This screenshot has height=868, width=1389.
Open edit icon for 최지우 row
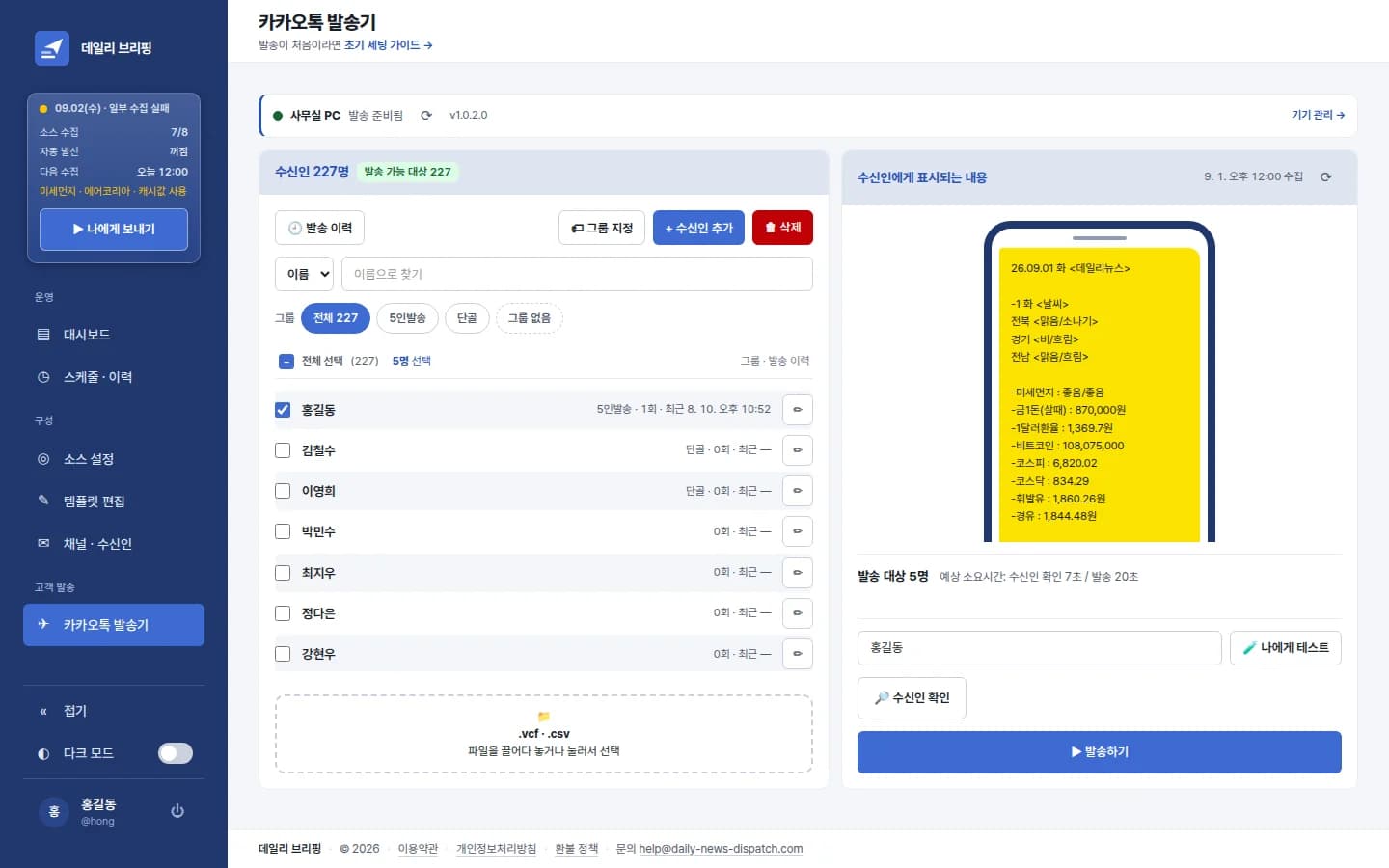[798, 573]
